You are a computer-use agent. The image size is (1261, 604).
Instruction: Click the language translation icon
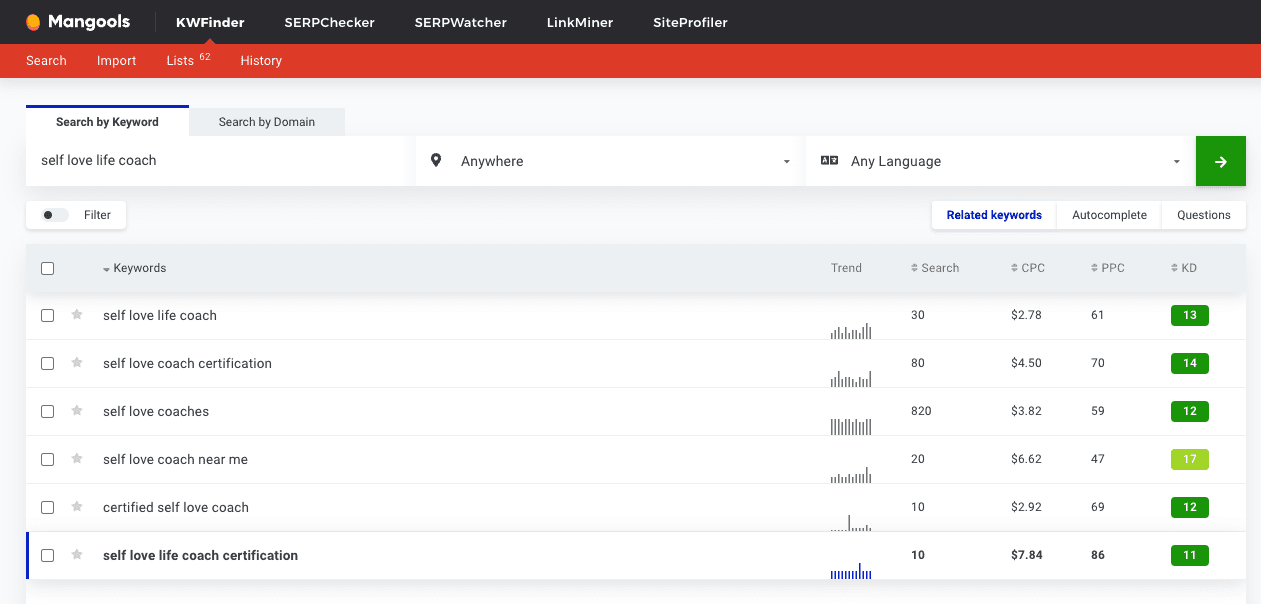click(829, 160)
